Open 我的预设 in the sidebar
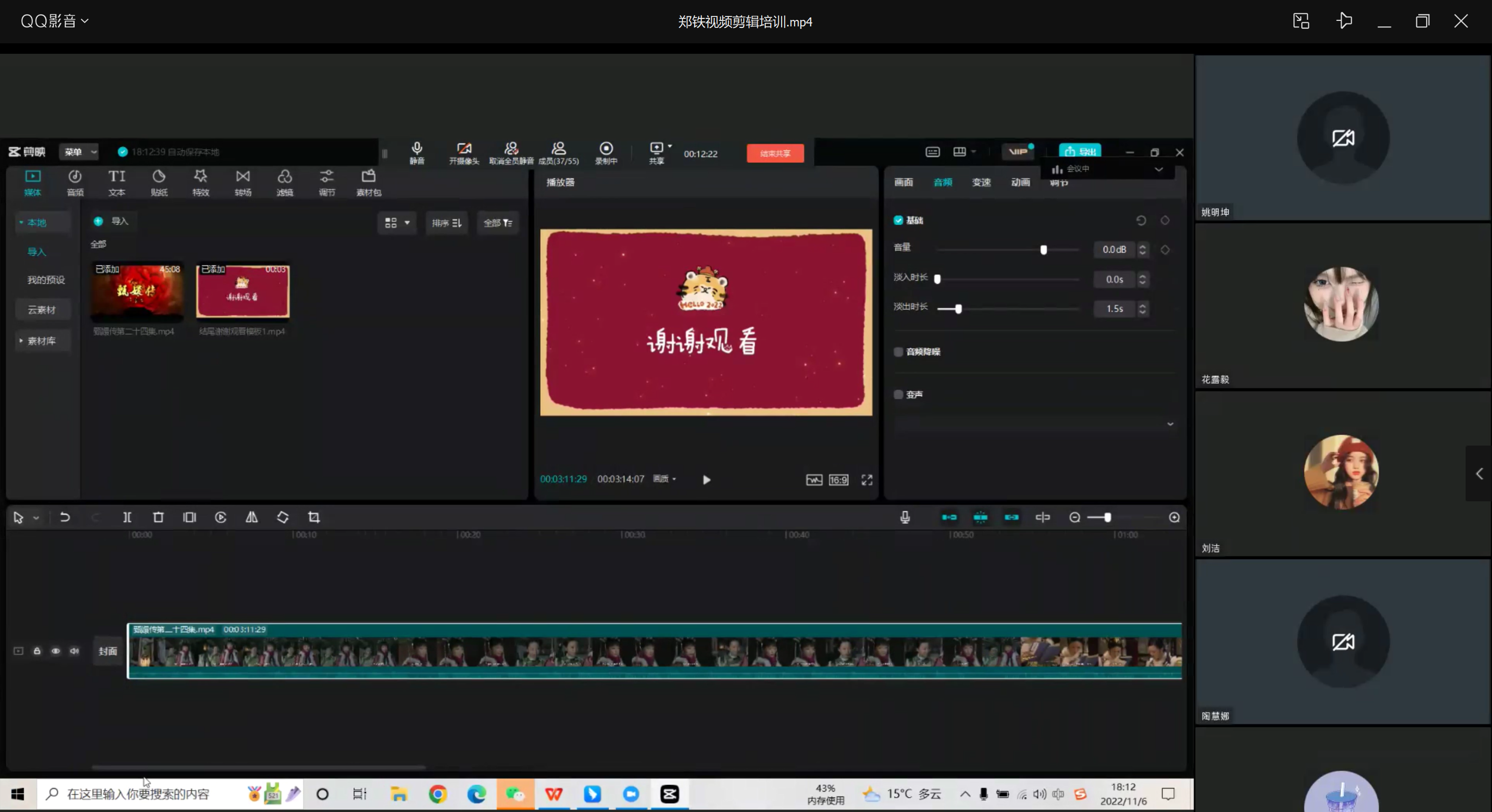This screenshot has height=812, width=1492. (46, 280)
